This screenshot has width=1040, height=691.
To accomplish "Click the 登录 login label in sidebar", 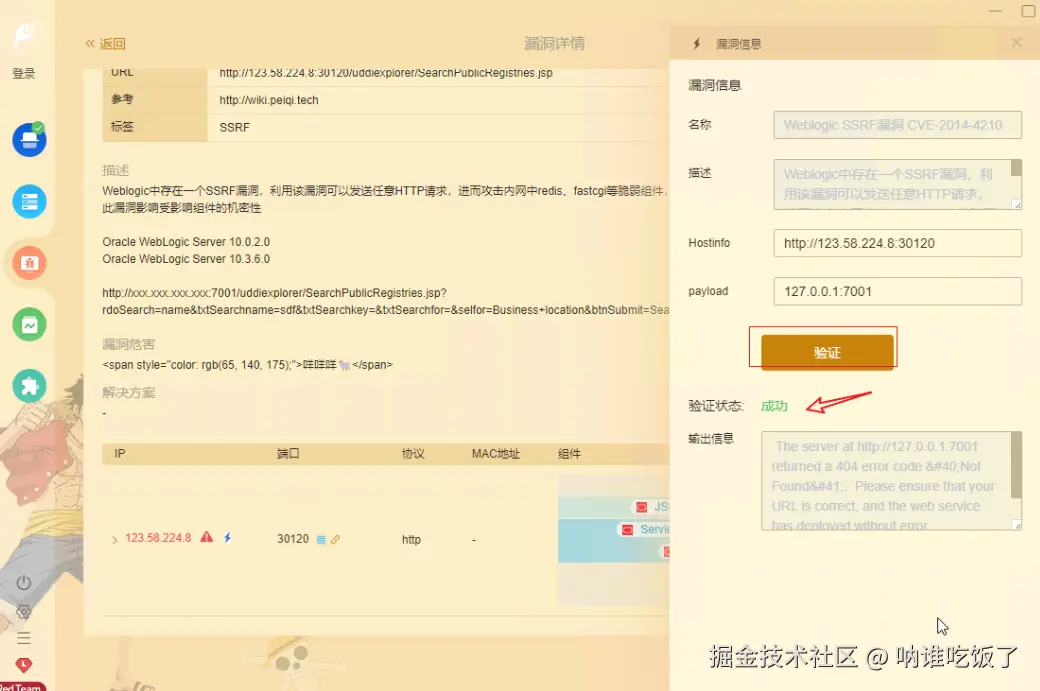I will [x=23, y=74].
